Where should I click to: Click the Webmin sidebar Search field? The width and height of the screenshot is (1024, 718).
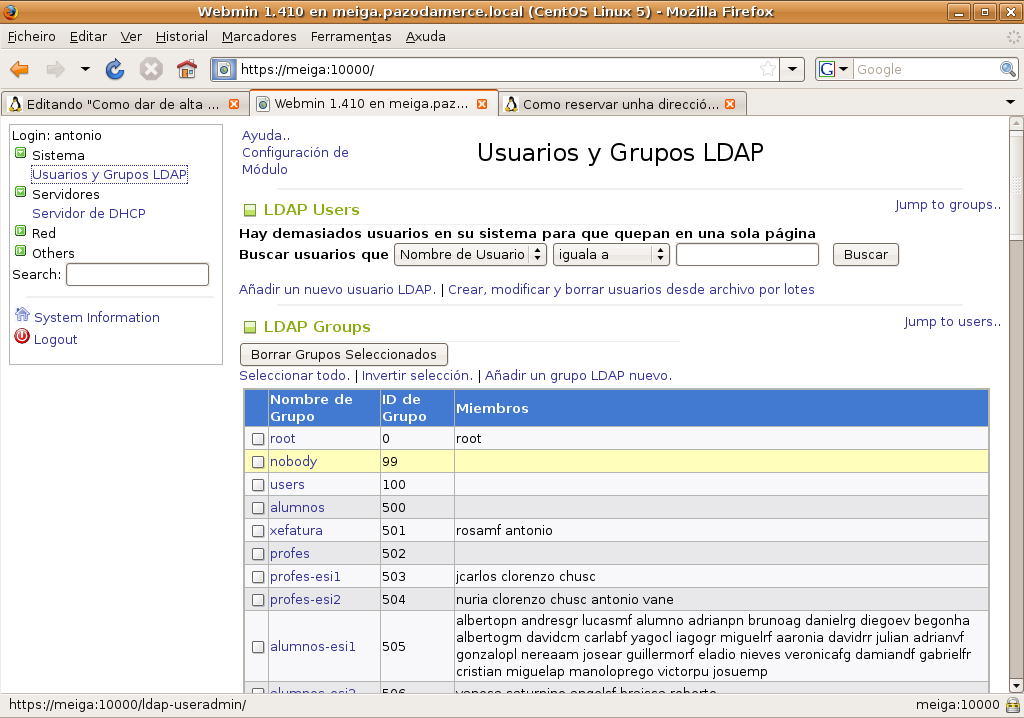pos(137,274)
